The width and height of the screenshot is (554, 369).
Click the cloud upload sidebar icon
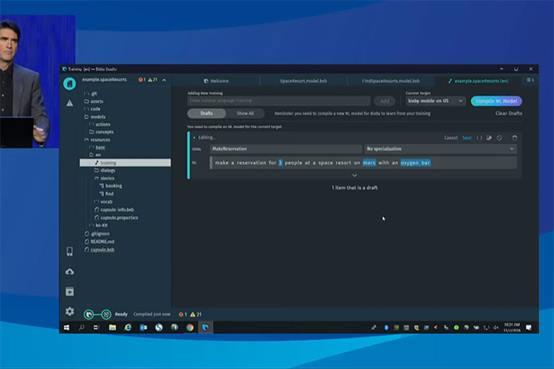70,272
